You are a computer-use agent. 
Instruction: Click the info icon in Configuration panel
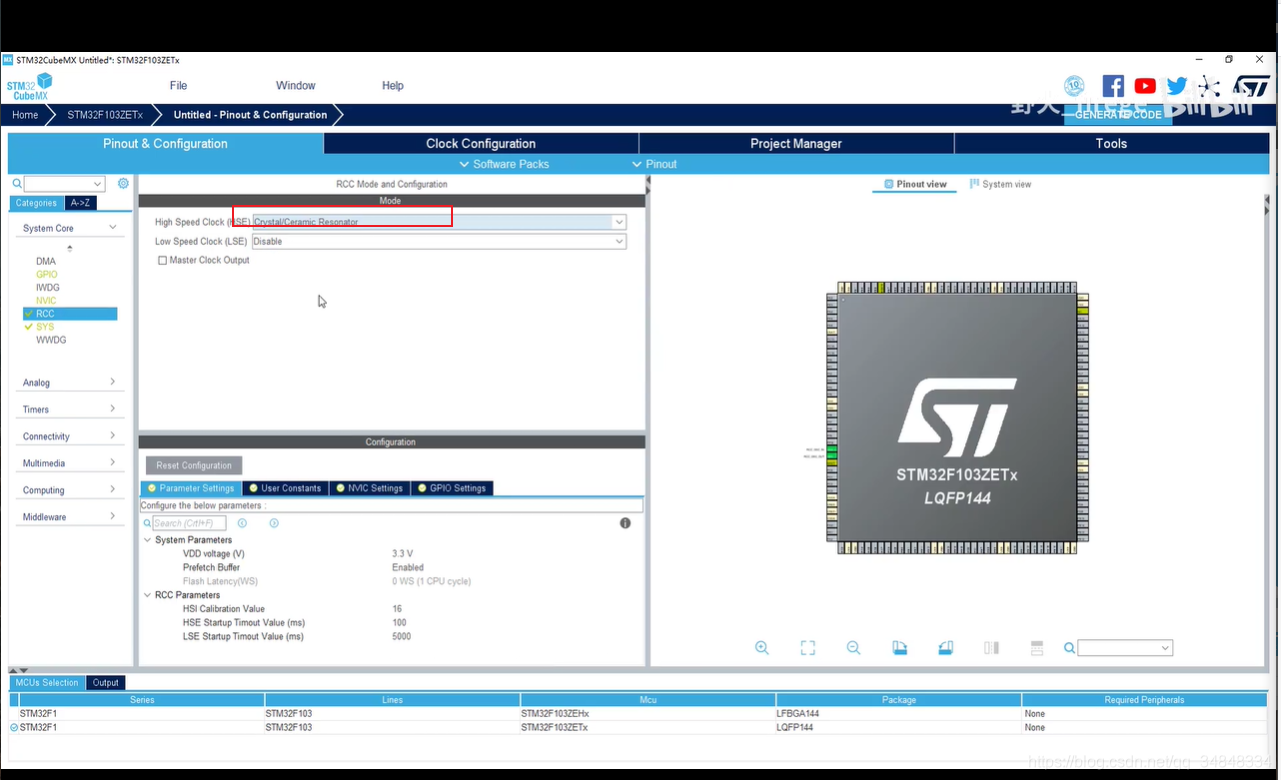tap(625, 523)
